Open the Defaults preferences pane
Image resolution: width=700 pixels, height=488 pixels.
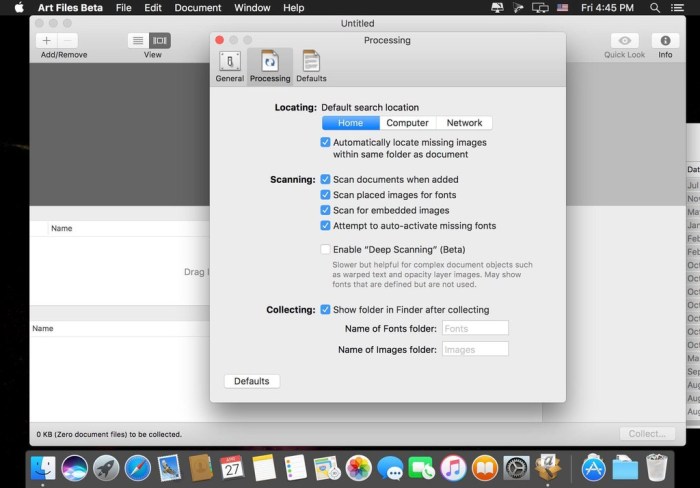[311, 64]
